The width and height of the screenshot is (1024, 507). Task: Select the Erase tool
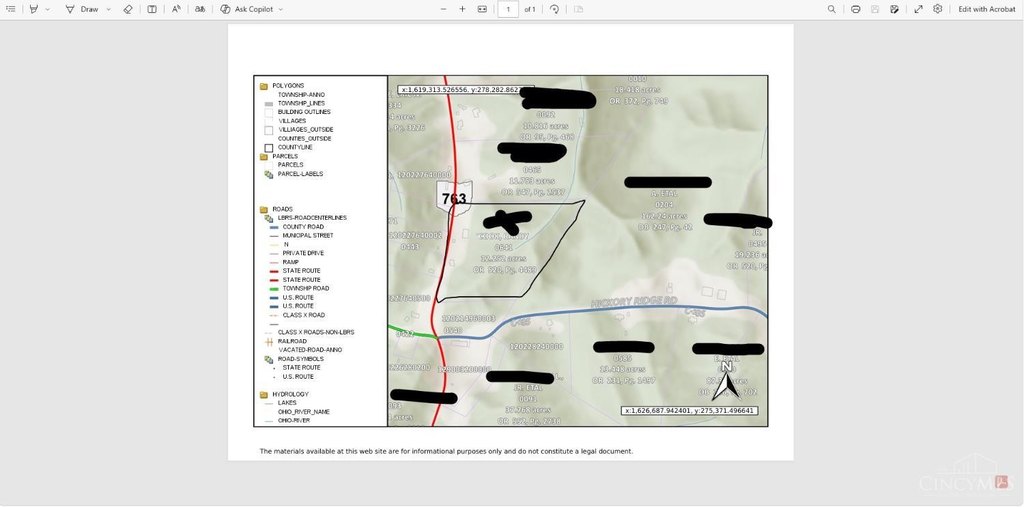click(x=128, y=9)
